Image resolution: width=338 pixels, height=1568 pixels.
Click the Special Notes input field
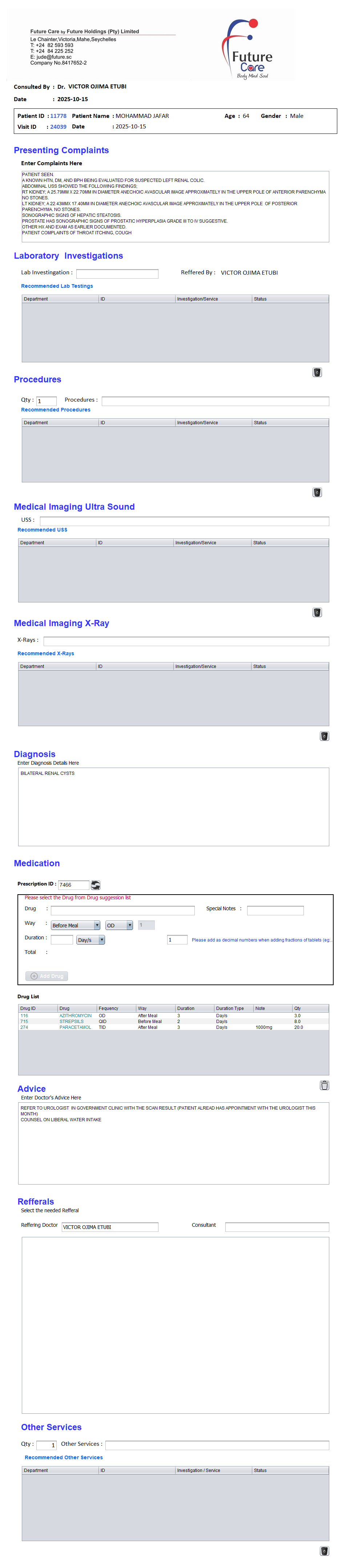[x=275, y=910]
